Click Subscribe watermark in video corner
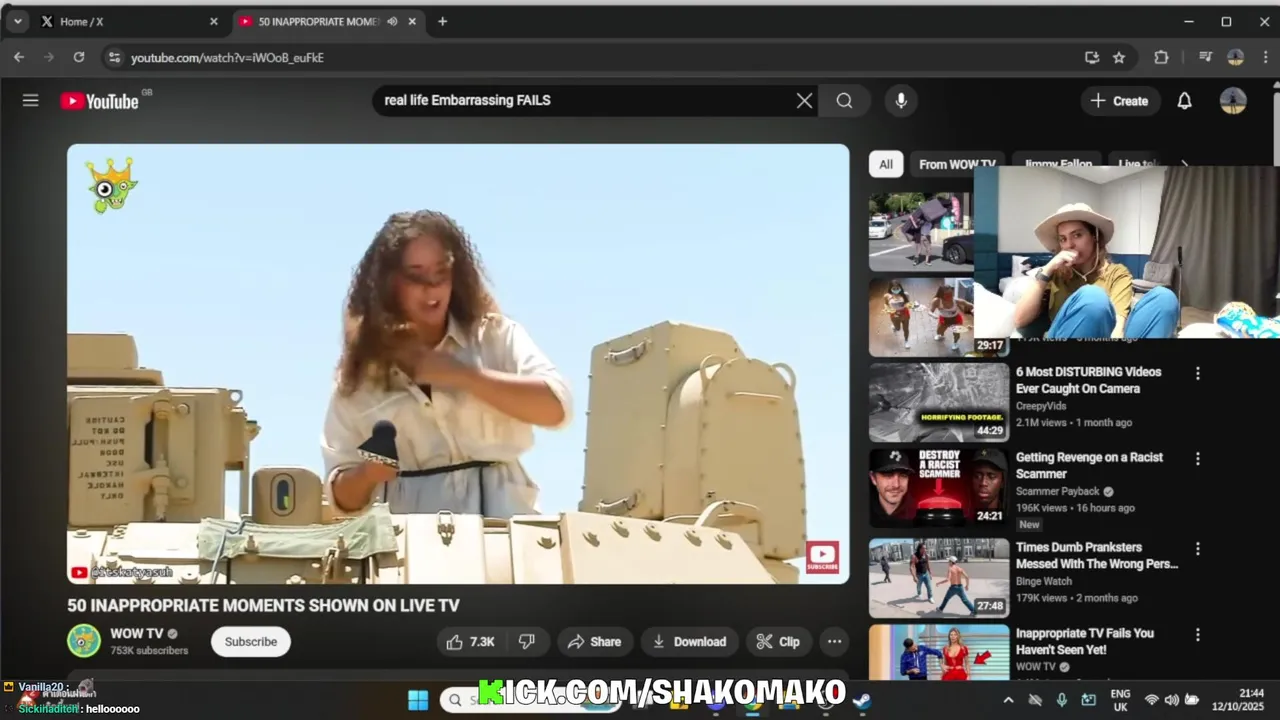The height and width of the screenshot is (720, 1280). (822, 557)
